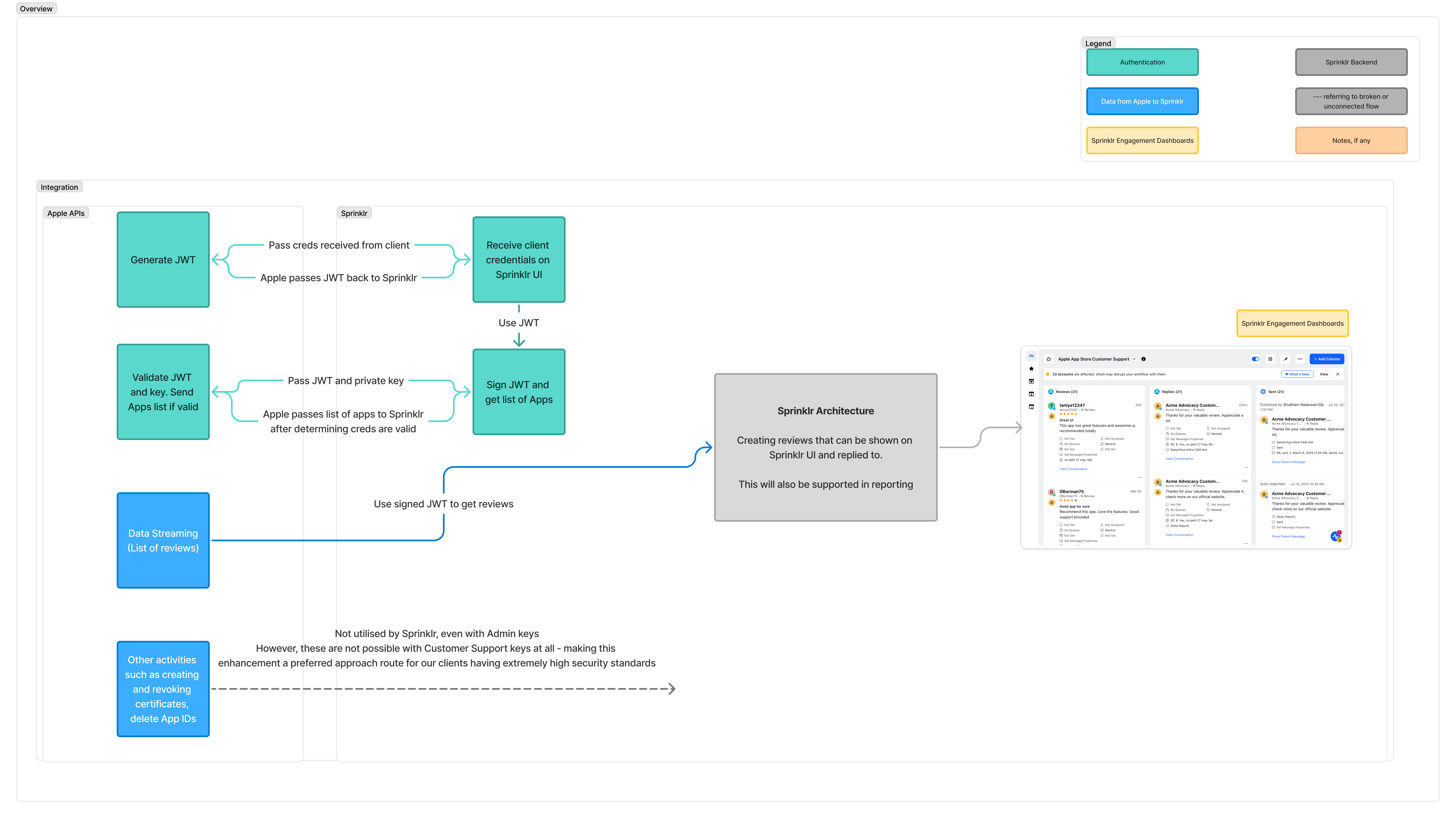The height and width of the screenshot is (818, 1456).
Task: Open more options on 22hrs reply card
Action: point(1246,468)
